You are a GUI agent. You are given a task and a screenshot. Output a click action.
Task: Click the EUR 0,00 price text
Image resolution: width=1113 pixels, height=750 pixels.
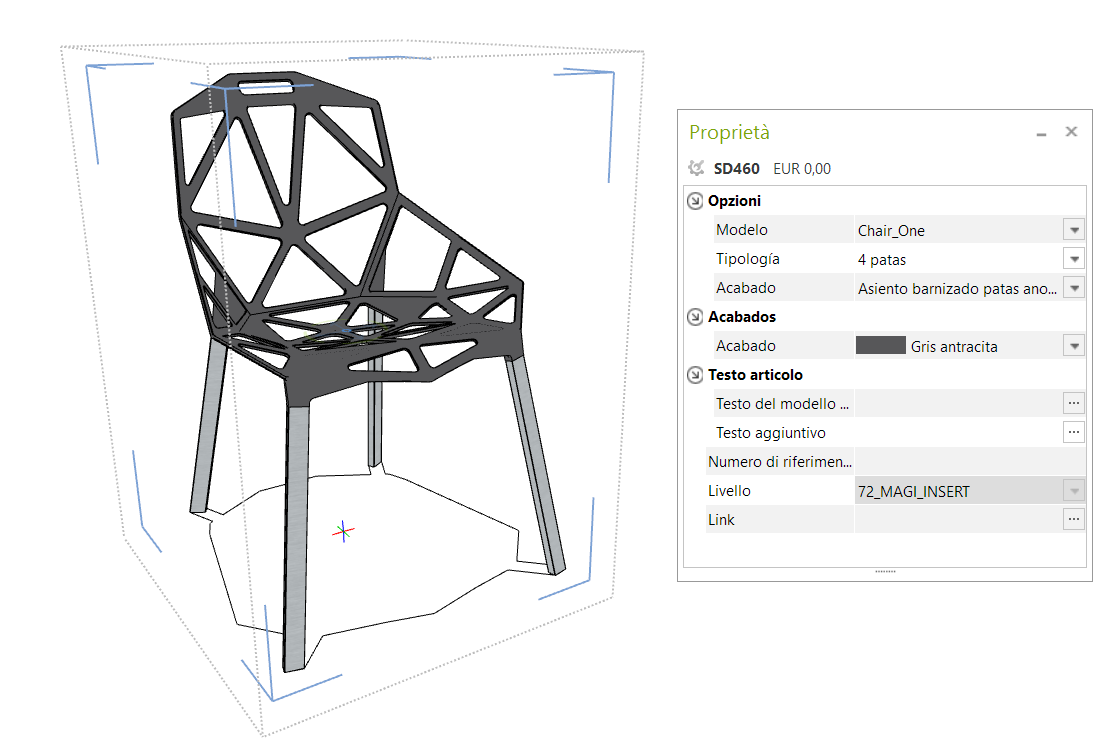click(x=801, y=169)
